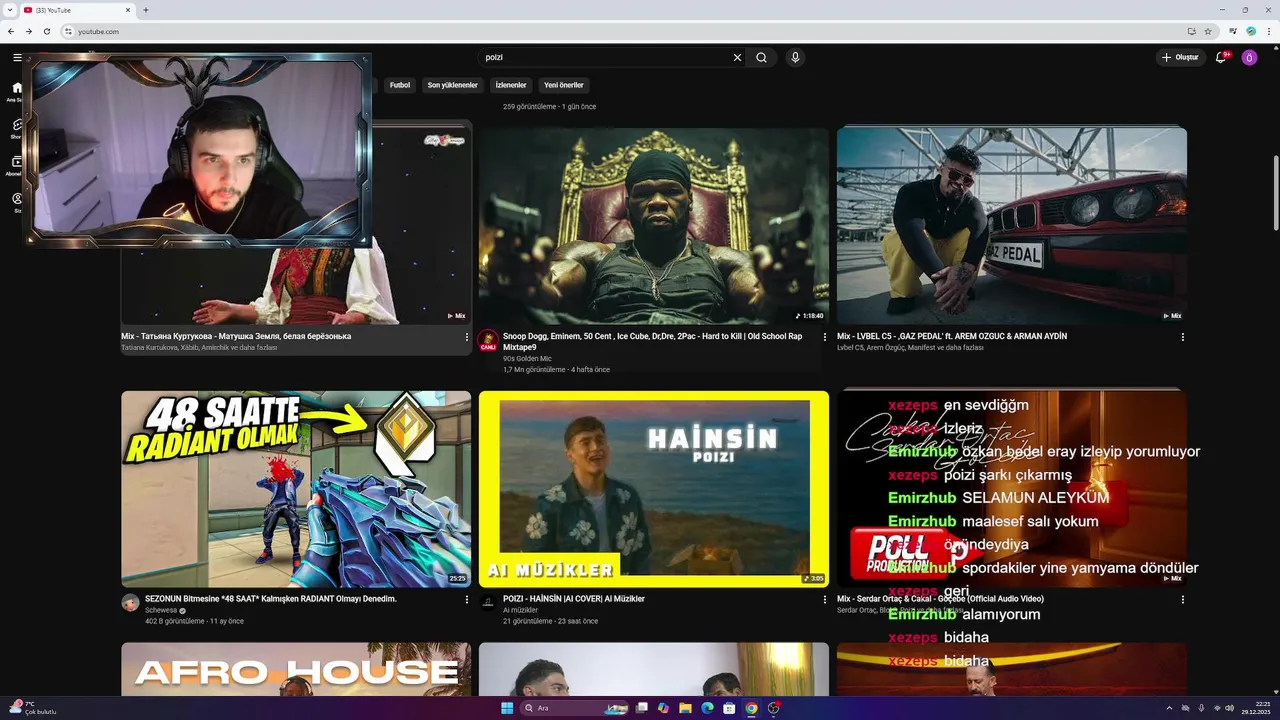The width and height of the screenshot is (1280, 720).
Task: Open options for SEZONUN Bitmesine video
Action: 467,599
